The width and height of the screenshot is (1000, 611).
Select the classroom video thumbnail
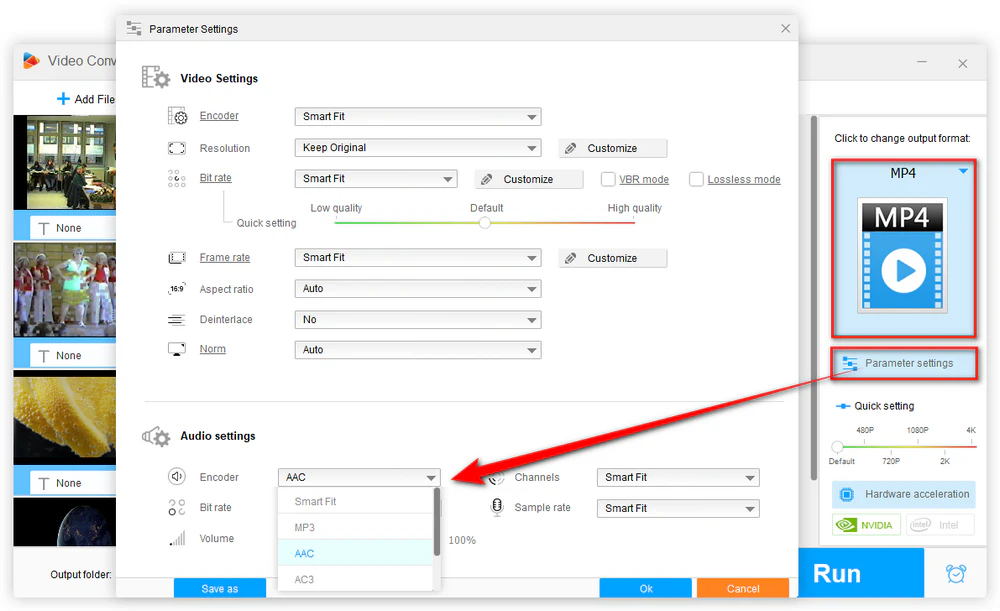(x=65, y=163)
